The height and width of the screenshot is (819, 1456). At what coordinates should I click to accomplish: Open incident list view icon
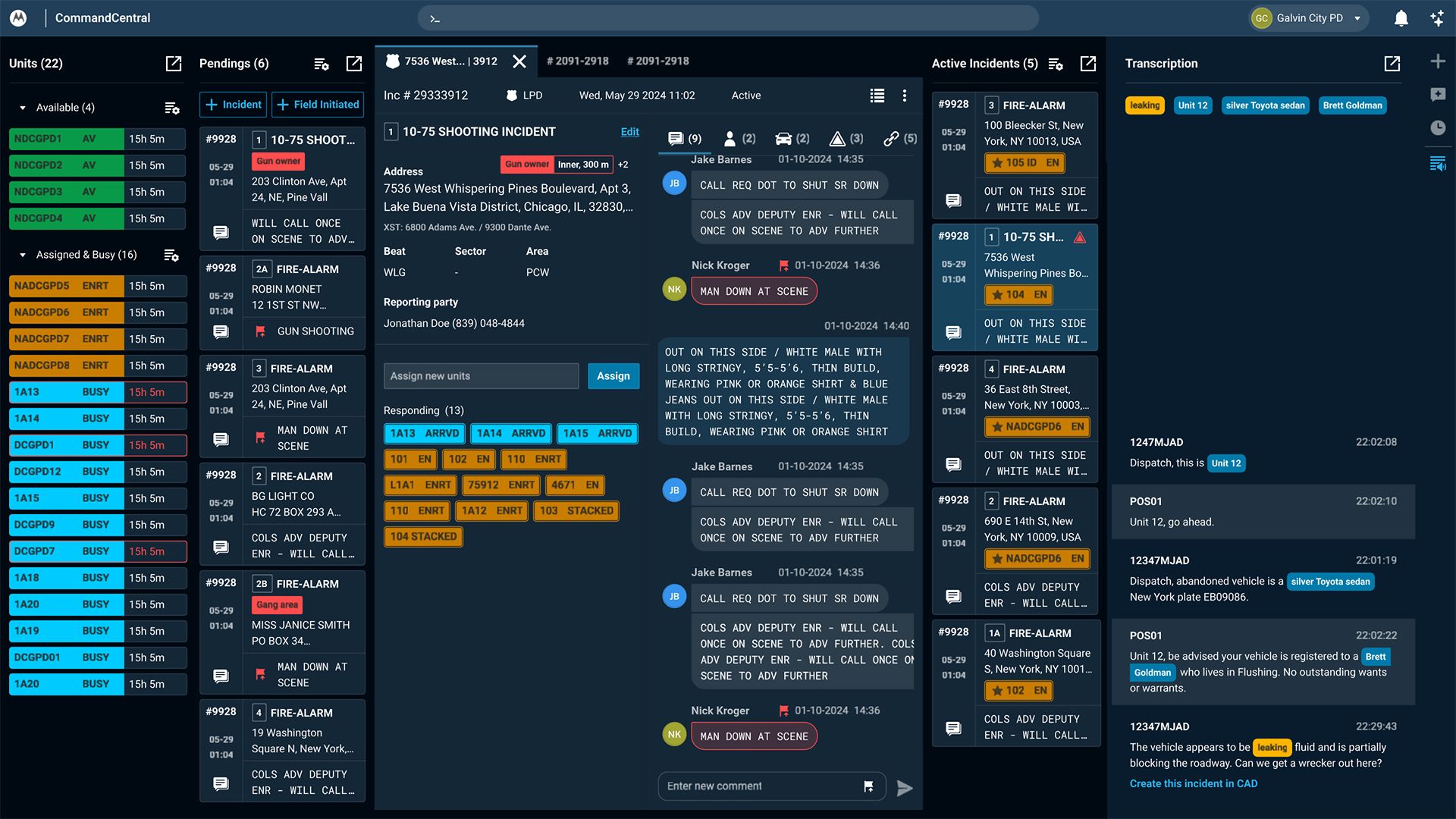877,96
